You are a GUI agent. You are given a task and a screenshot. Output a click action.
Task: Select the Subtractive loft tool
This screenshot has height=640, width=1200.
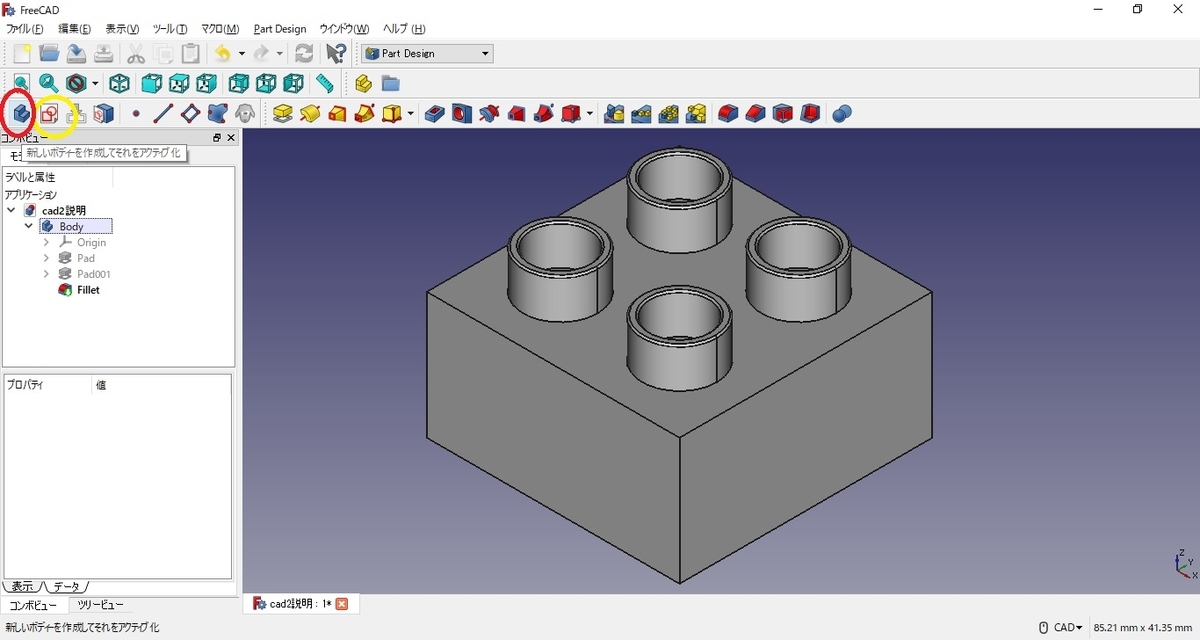click(516, 114)
